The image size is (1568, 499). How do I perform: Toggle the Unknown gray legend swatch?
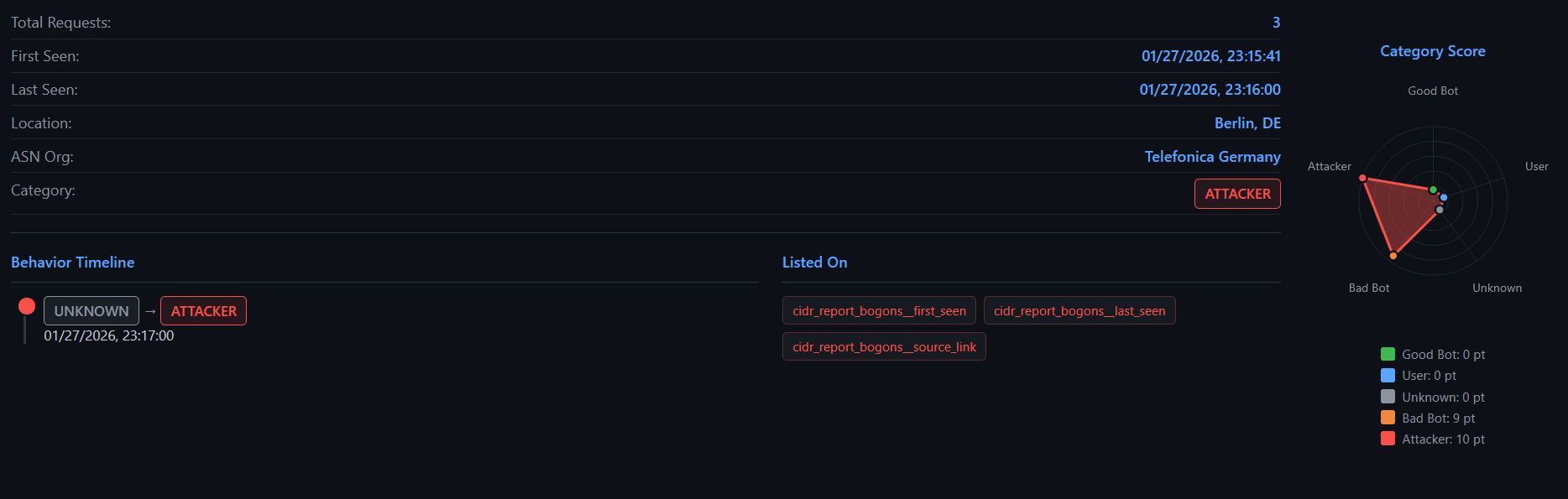tap(1388, 397)
